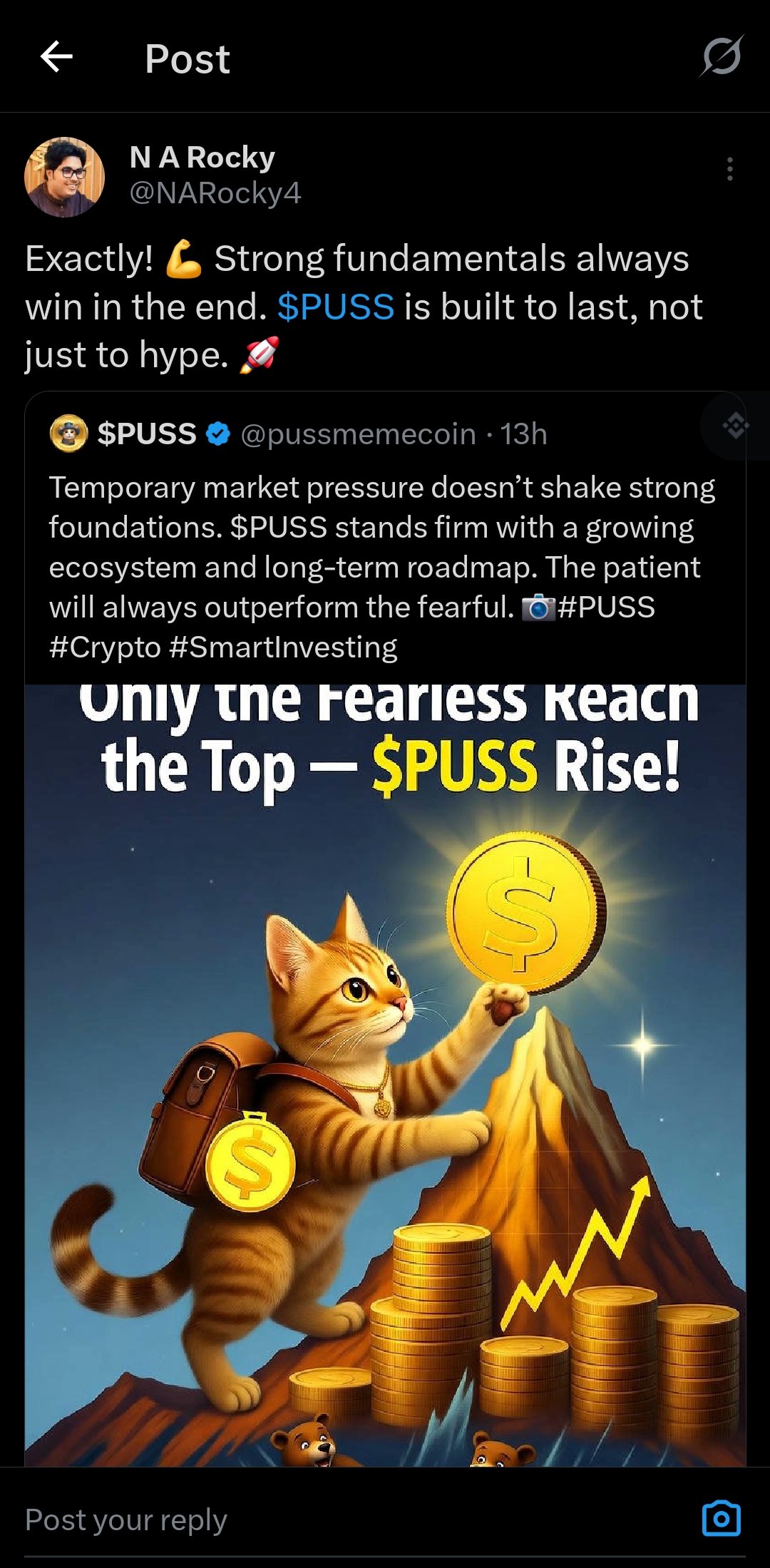This screenshot has width=770, height=1568.
Task: Tap the 'Post' header title
Action: tap(188, 58)
